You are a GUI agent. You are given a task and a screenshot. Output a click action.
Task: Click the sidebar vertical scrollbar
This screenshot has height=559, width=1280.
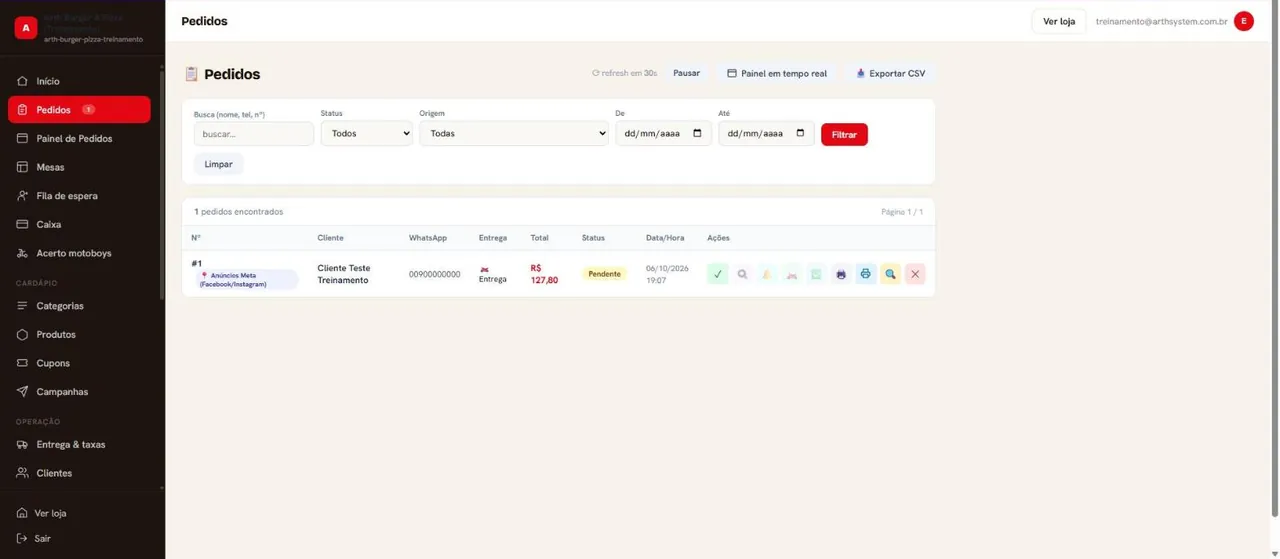pos(162,185)
